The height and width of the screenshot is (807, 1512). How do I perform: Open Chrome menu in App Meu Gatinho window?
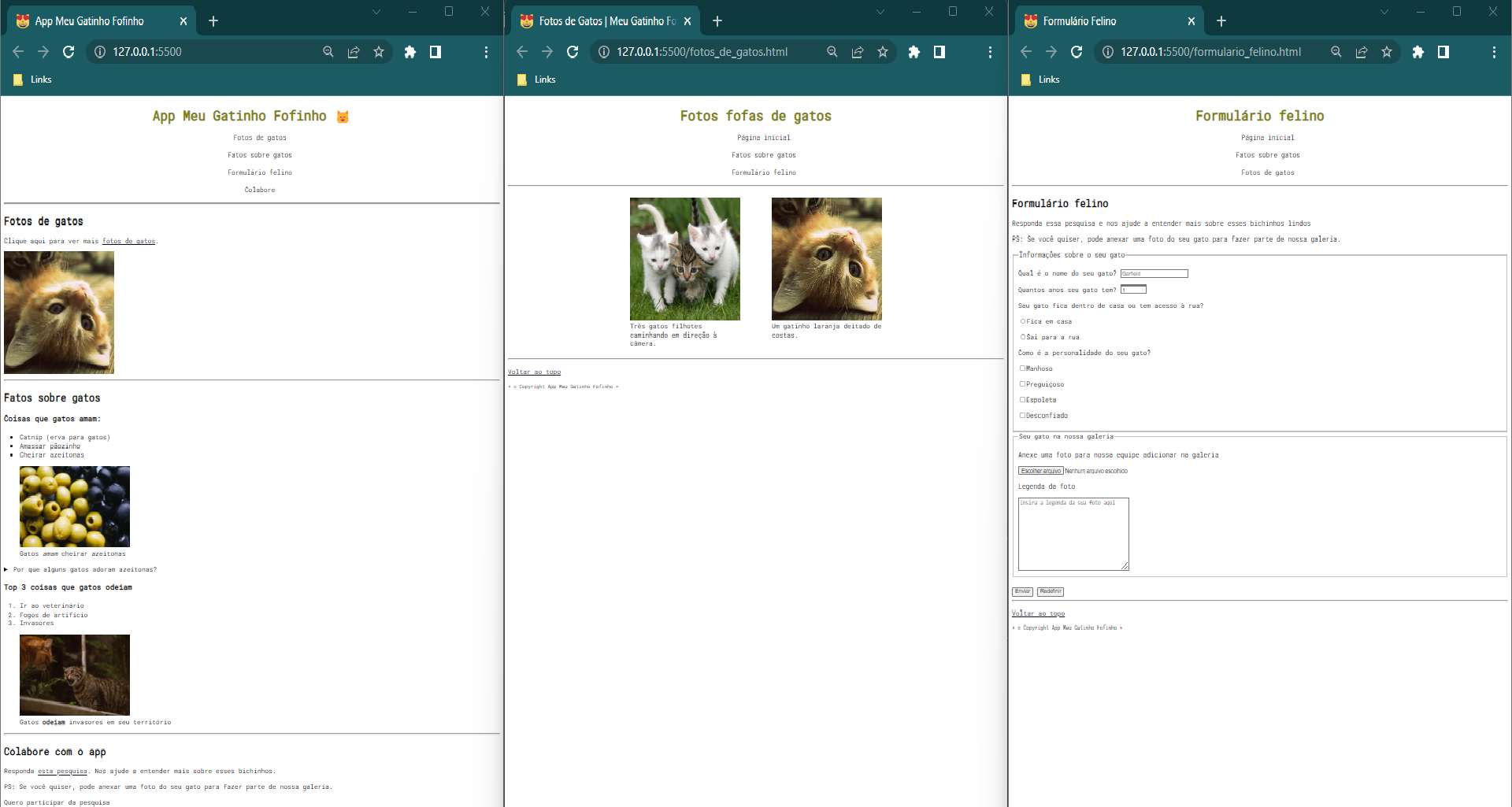tap(486, 52)
